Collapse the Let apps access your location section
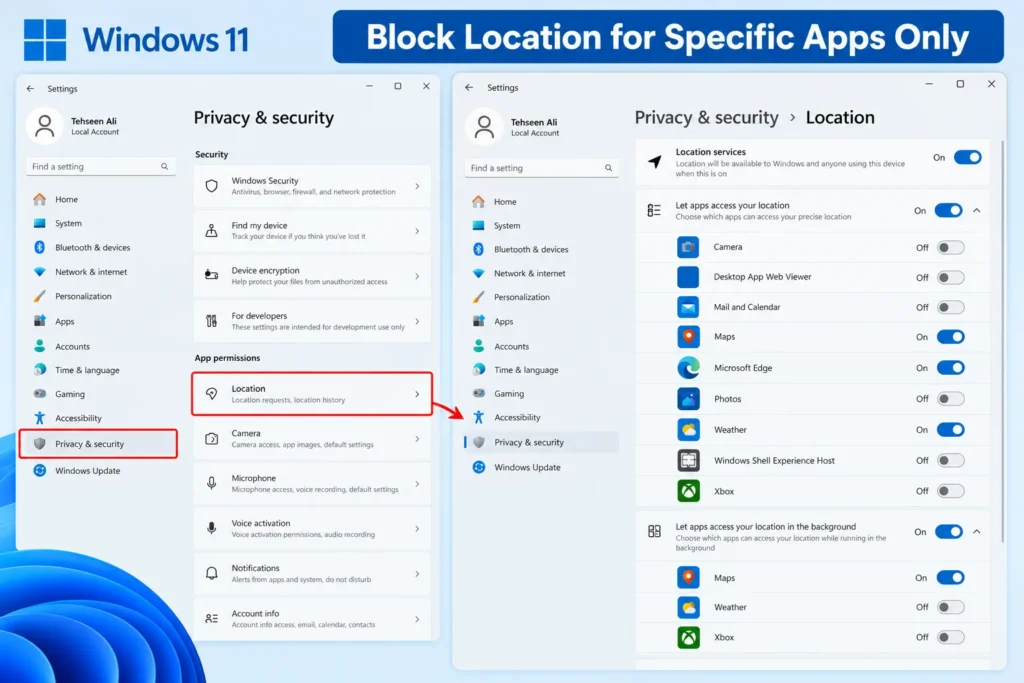Image resolution: width=1024 pixels, height=683 pixels. coord(977,210)
